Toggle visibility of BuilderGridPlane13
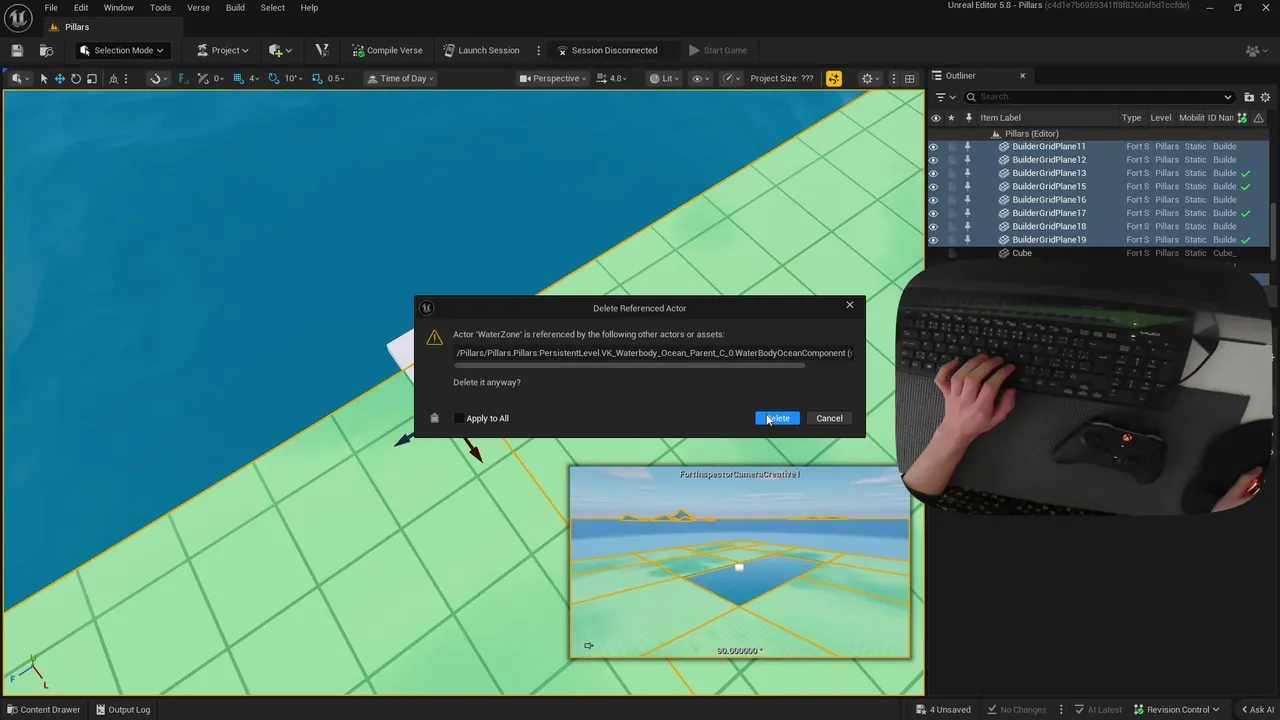This screenshot has width=1280, height=720. [934, 173]
